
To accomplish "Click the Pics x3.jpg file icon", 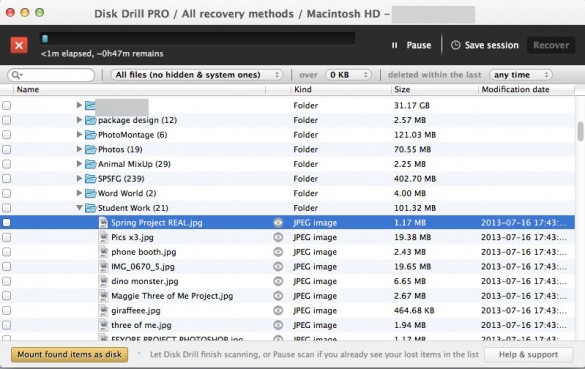I will tap(103, 237).
